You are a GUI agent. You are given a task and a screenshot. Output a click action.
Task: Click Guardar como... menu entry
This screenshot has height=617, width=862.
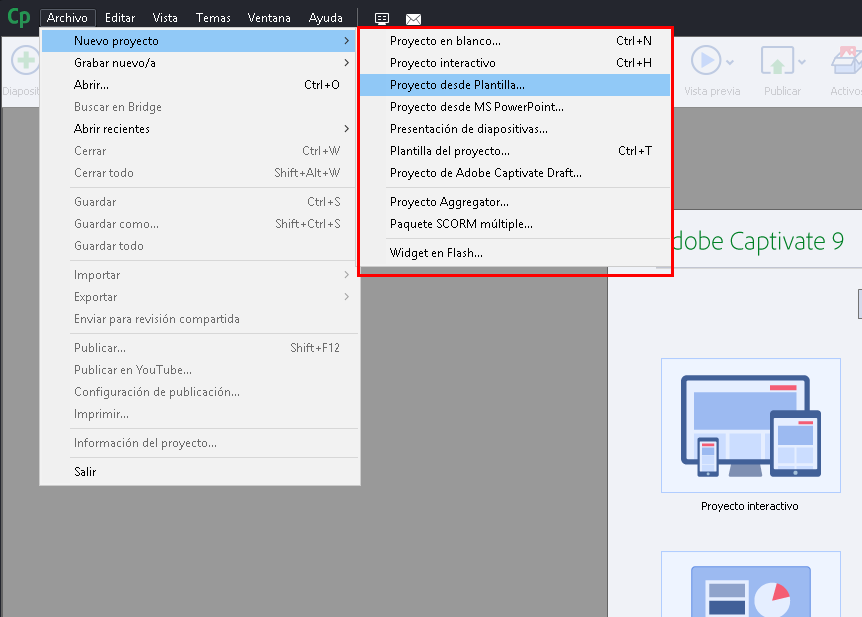(x=198, y=224)
